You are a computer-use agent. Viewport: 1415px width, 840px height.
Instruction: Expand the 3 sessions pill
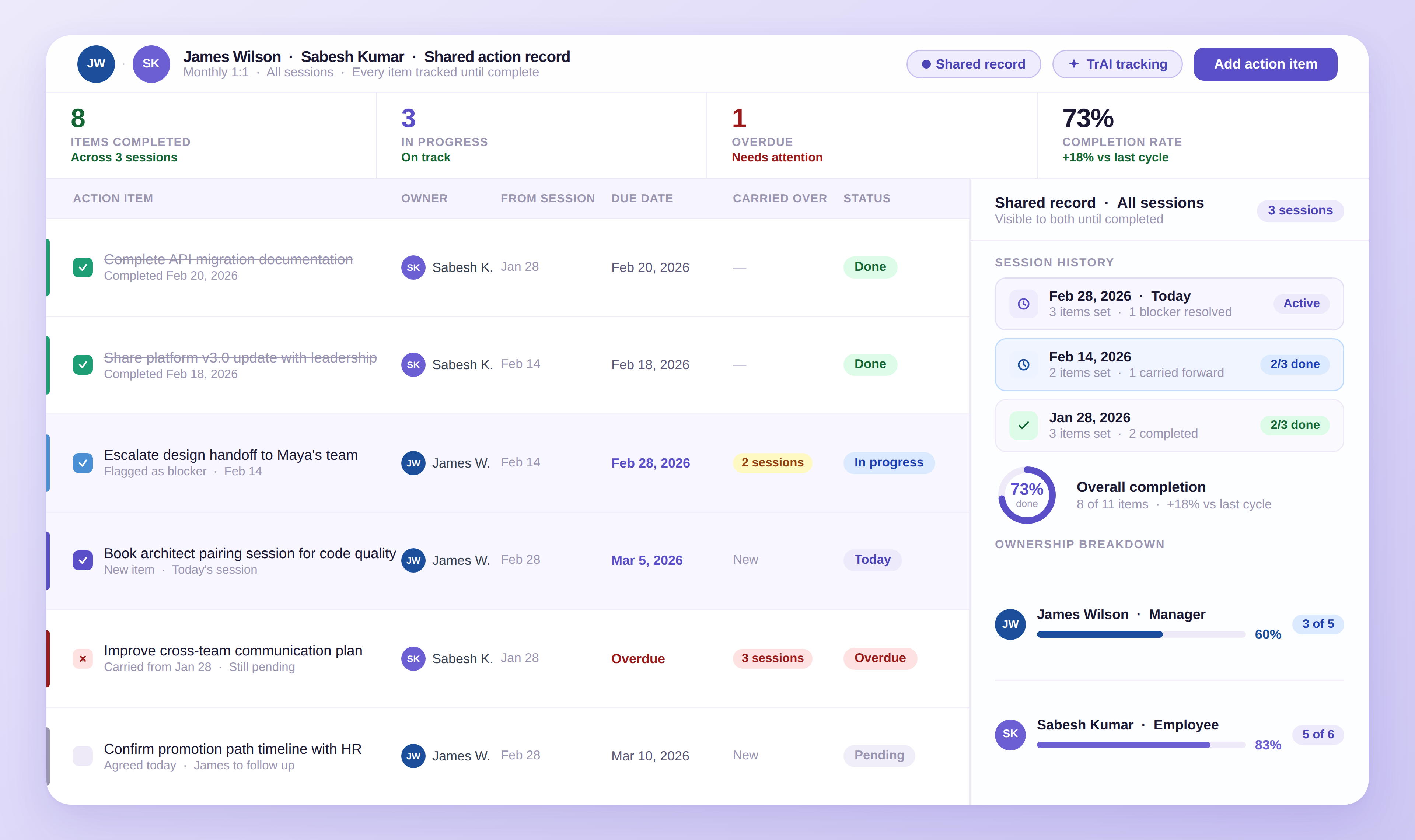click(1300, 210)
